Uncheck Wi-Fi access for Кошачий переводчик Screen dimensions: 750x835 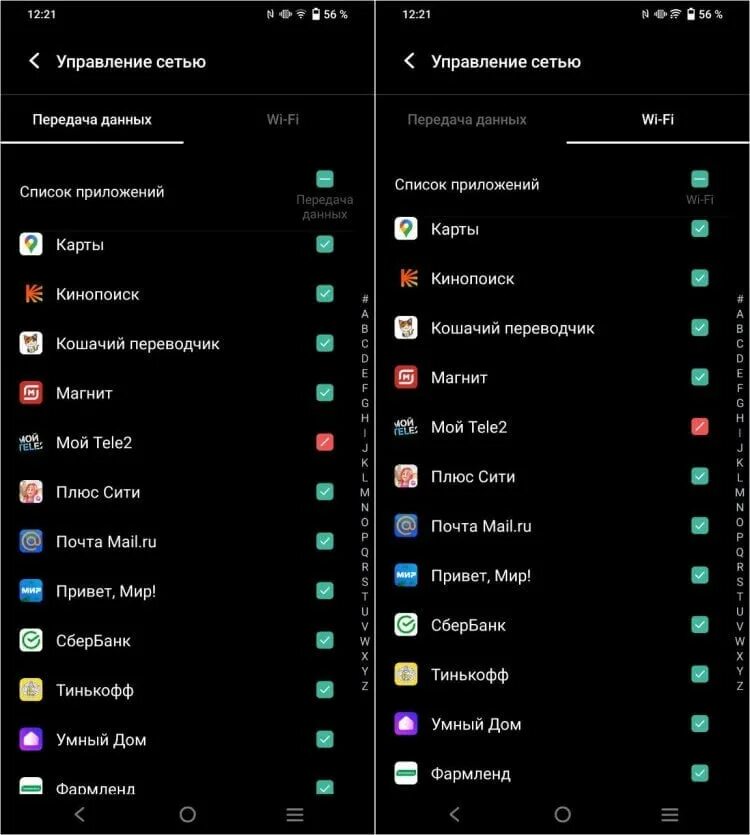[x=699, y=328]
